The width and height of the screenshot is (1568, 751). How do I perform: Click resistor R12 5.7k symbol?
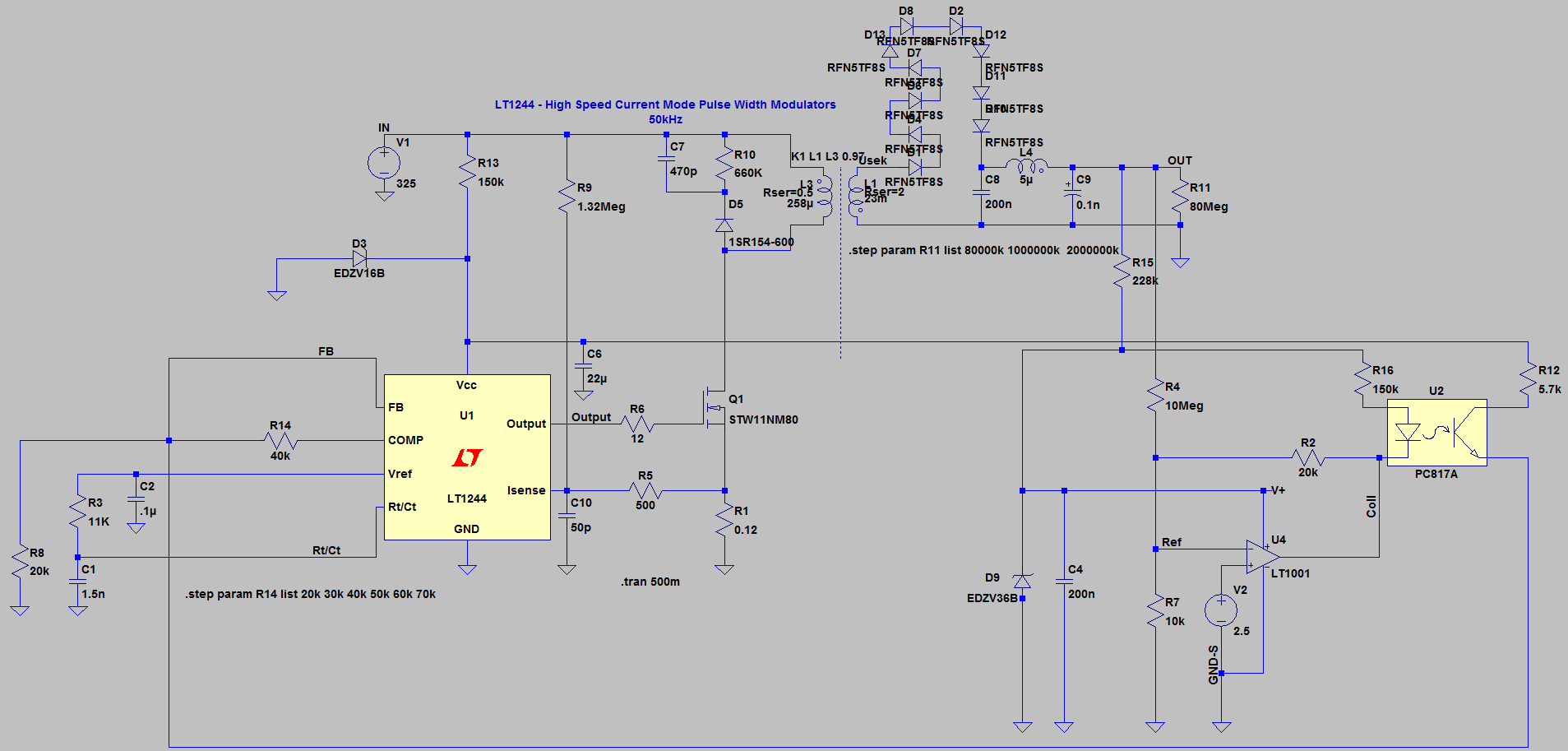pos(1529,379)
